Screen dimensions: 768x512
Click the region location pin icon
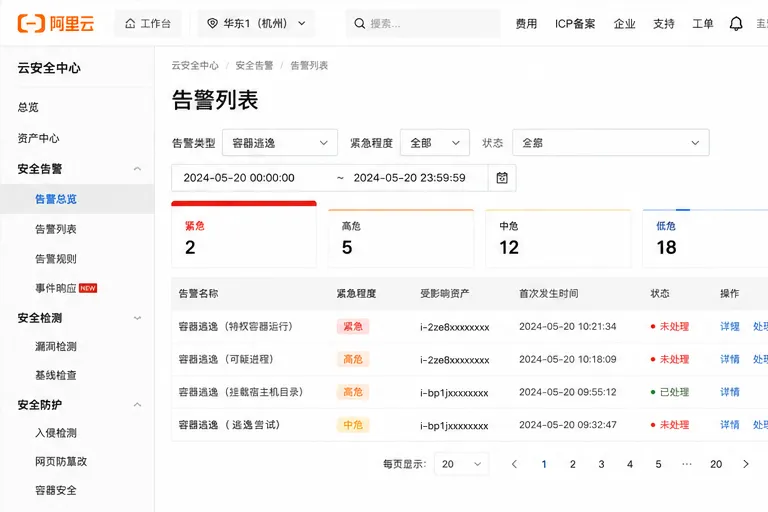pyautogui.click(x=212, y=24)
